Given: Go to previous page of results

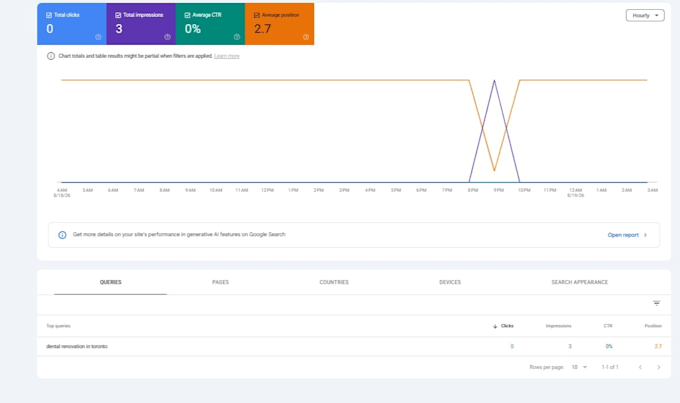Looking at the screenshot, I should click(x=640, y=367).
